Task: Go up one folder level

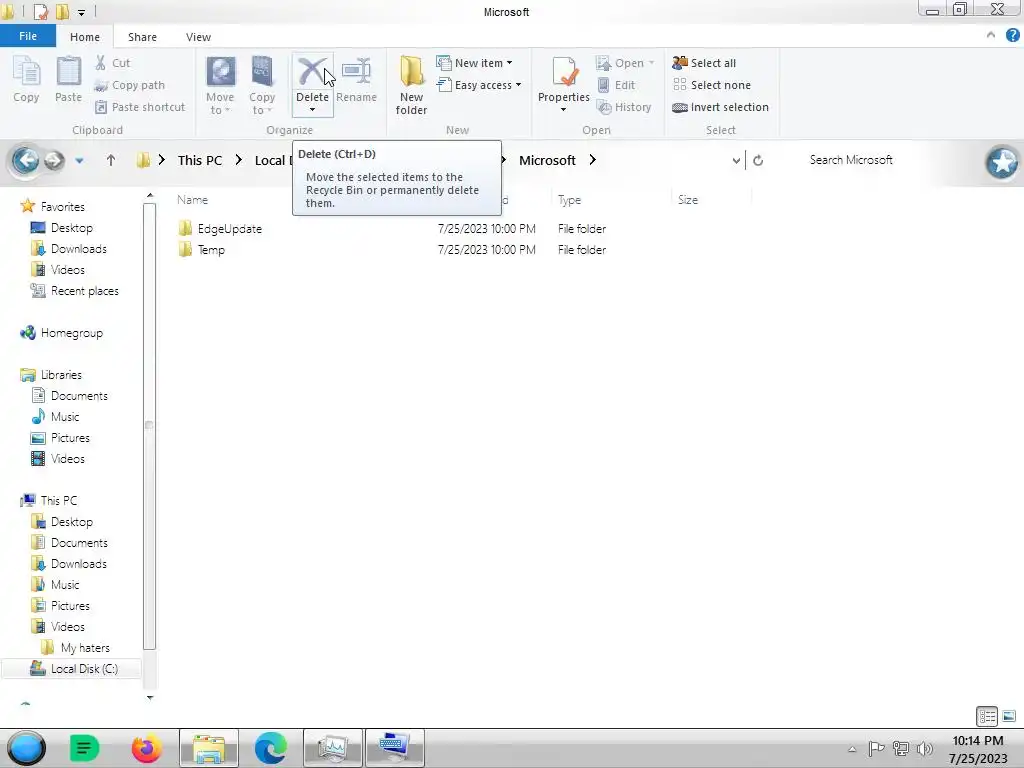Action: pos(110,160)
